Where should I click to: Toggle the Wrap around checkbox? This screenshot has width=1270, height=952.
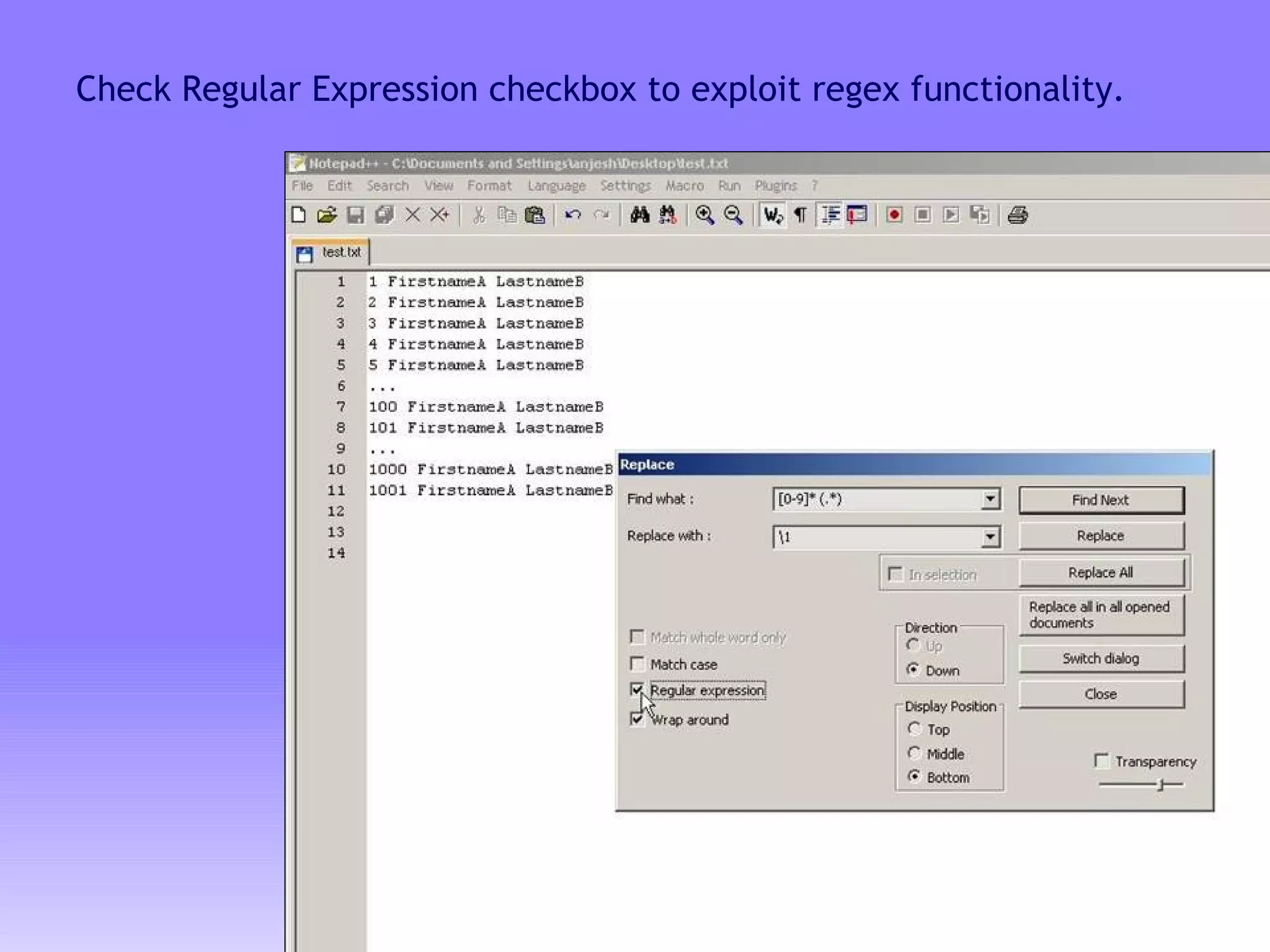(x=637, y=718)
